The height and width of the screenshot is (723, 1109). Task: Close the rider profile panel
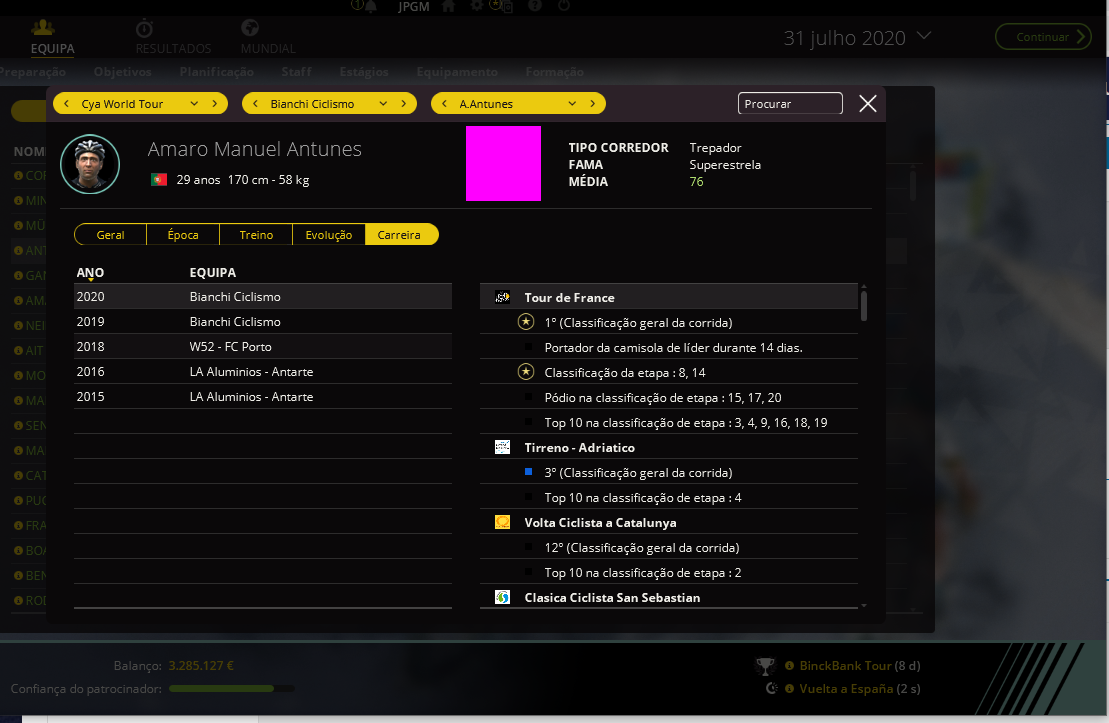(x=868, y=103)
